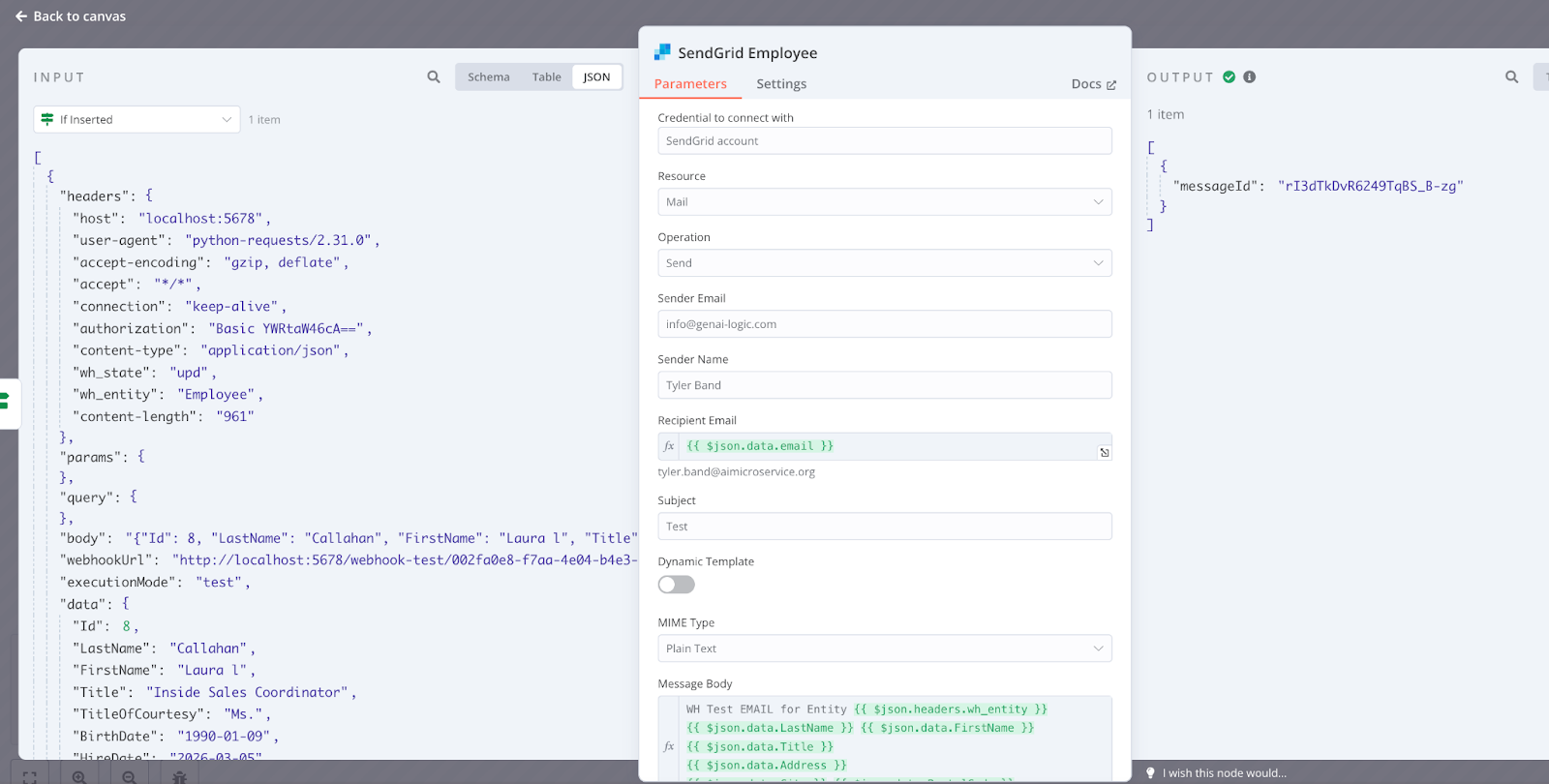
Task: Click the SendGrid account credential field
Action: pos(884,140)
